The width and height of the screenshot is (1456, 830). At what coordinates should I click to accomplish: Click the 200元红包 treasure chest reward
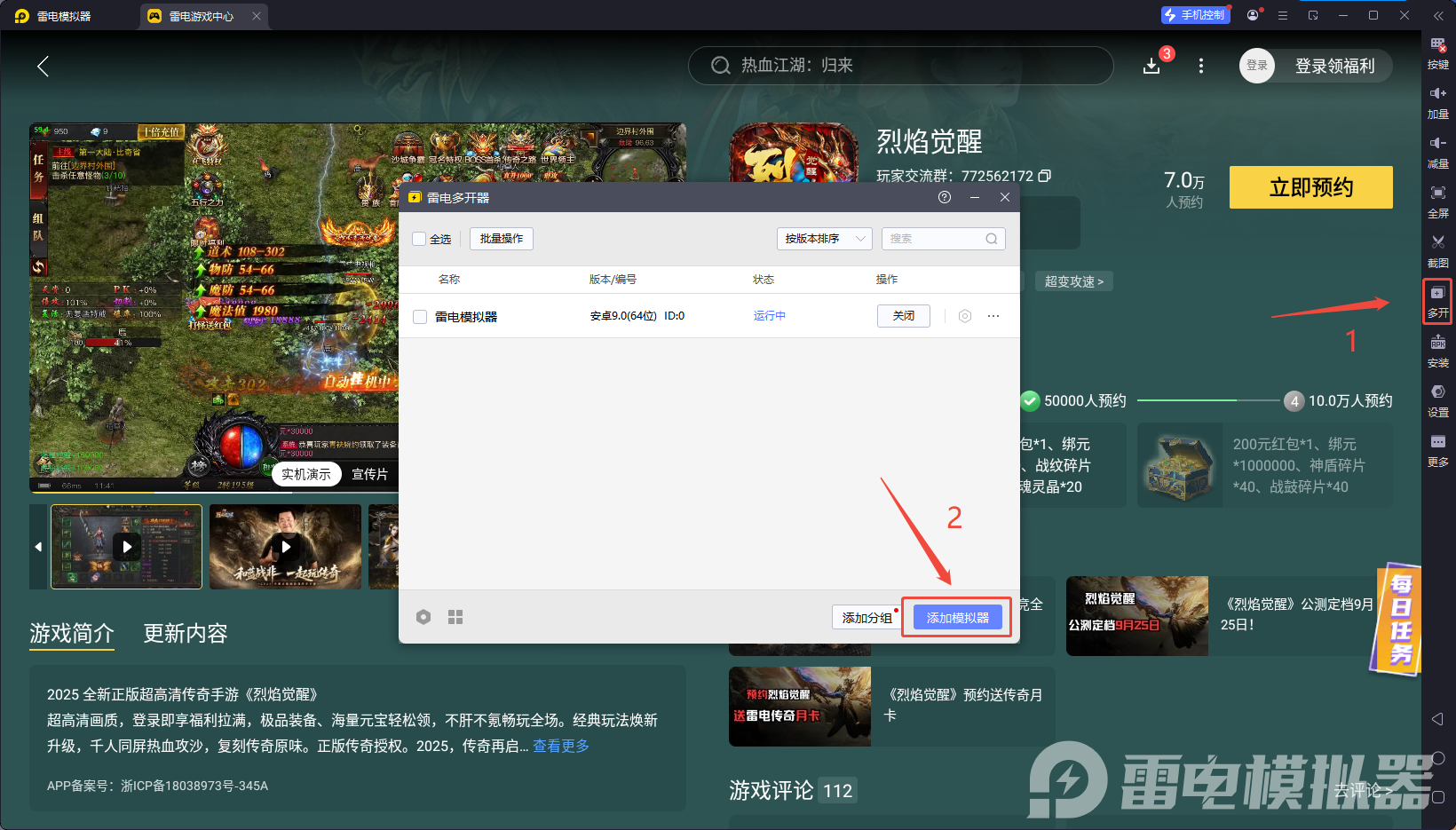pos(1265,465)
